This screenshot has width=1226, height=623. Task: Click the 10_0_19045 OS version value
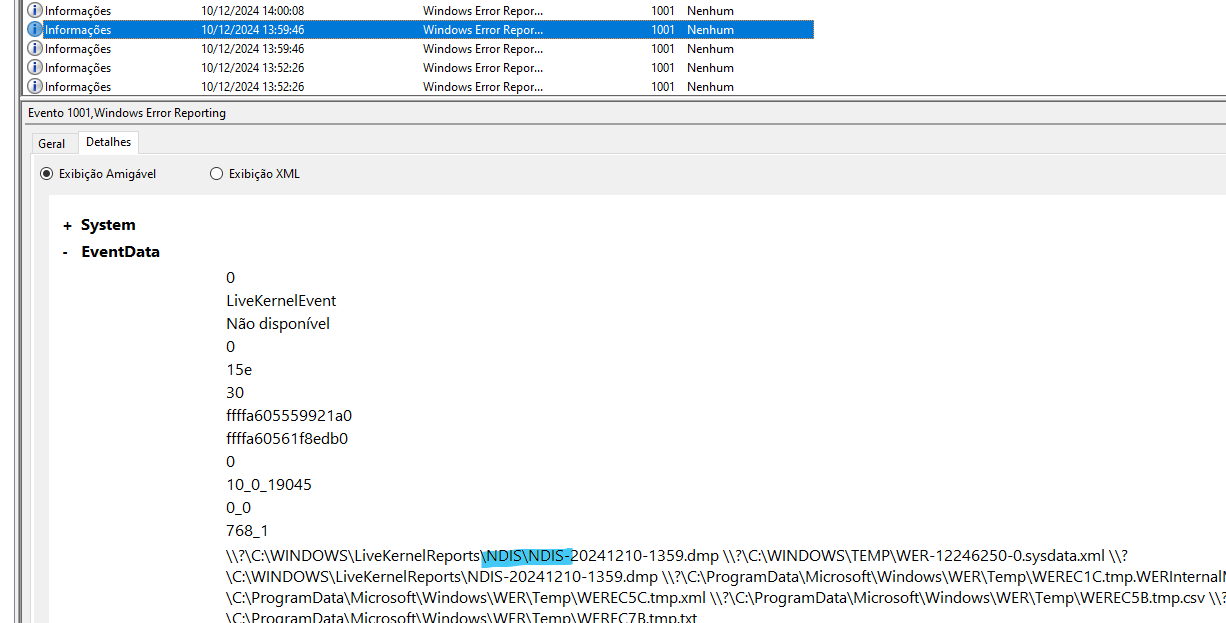[269, 485]
